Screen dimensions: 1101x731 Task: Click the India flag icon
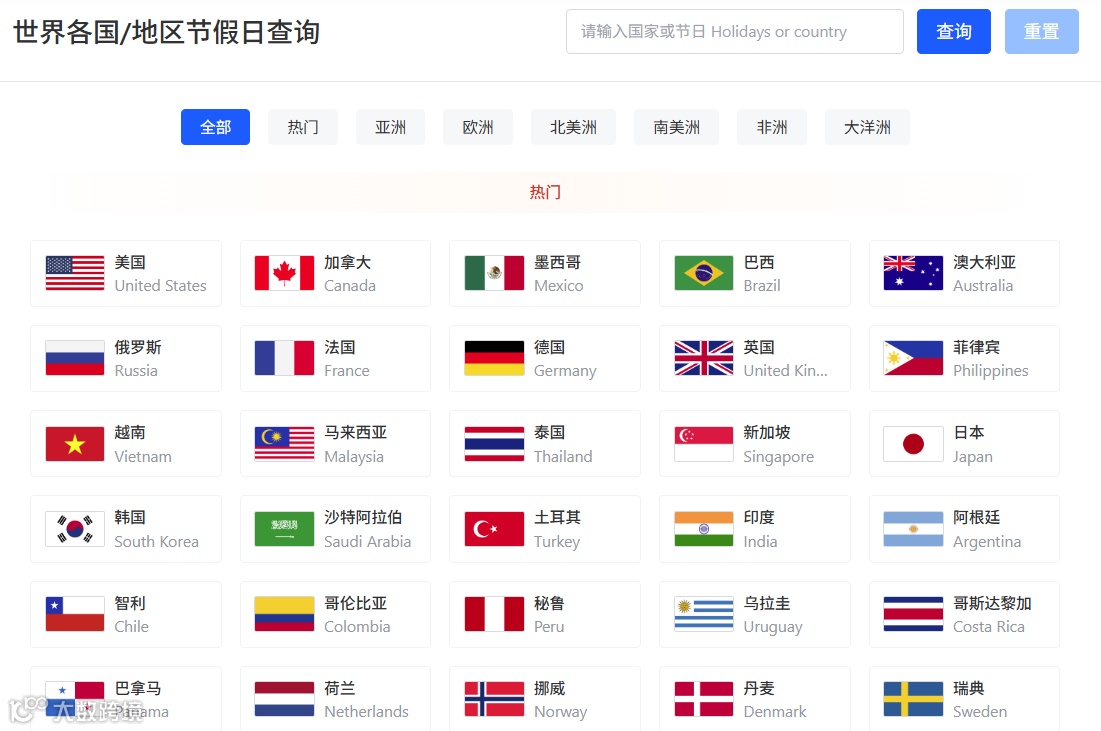tap(704, 529)
